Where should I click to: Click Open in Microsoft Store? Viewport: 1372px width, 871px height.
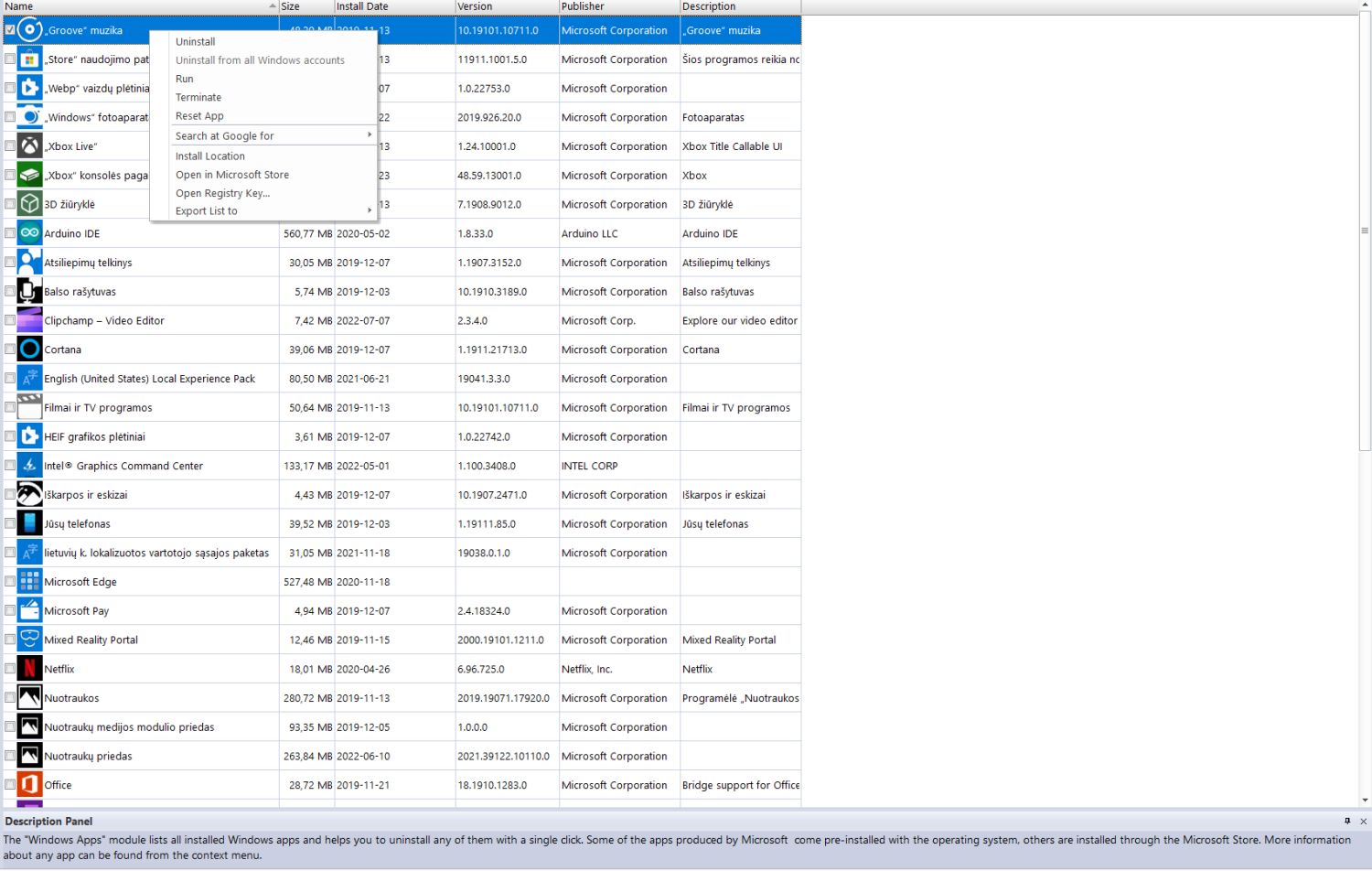click(232, 175)
